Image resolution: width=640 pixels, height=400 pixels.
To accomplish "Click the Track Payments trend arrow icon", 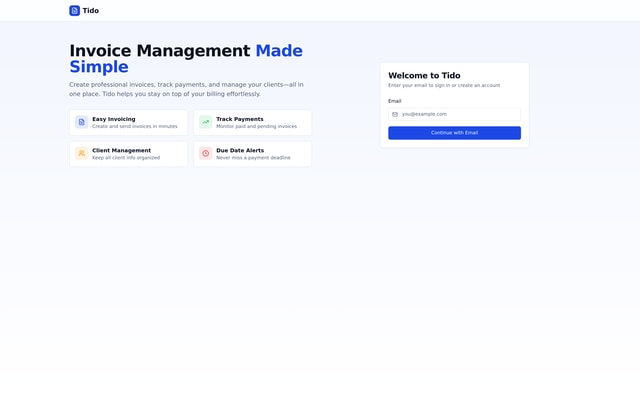I will tap(205, 122).
